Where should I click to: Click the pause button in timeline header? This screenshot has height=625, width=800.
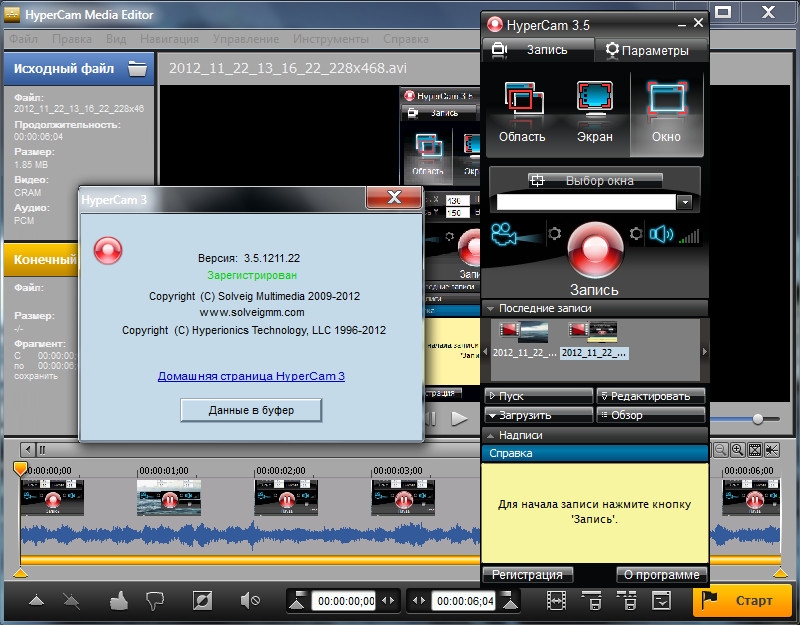point(42,449)
